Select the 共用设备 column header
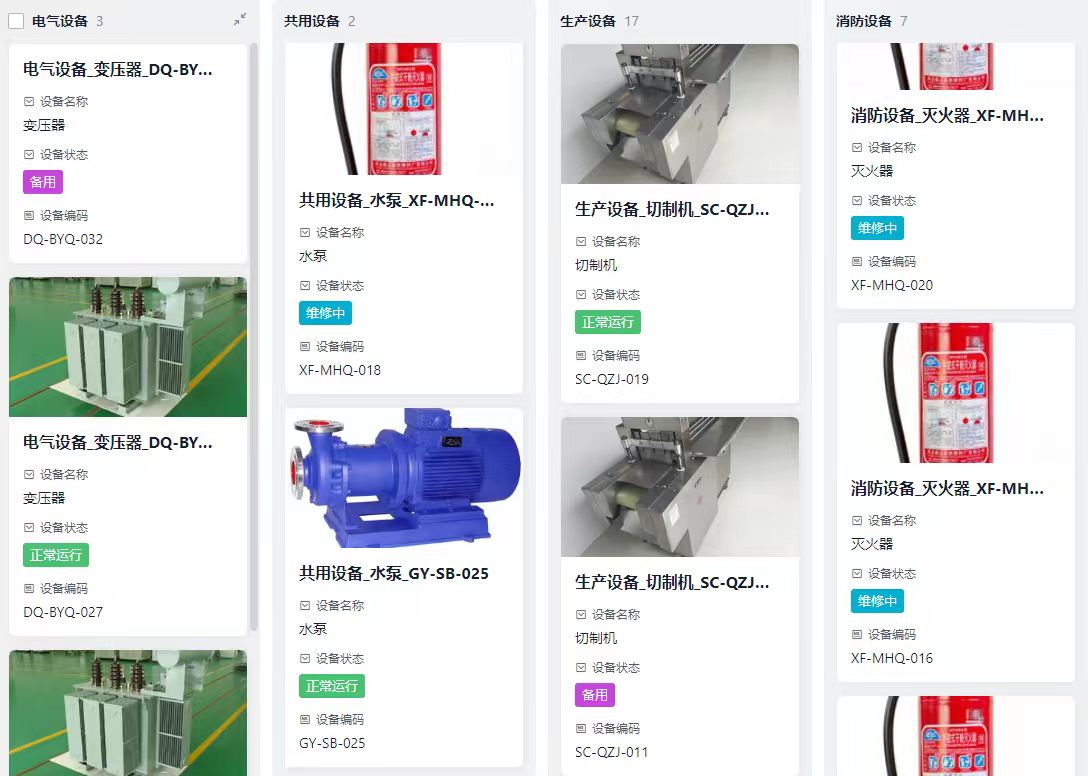The height and width of the screenshot is (776, 1088). point(312,21)
